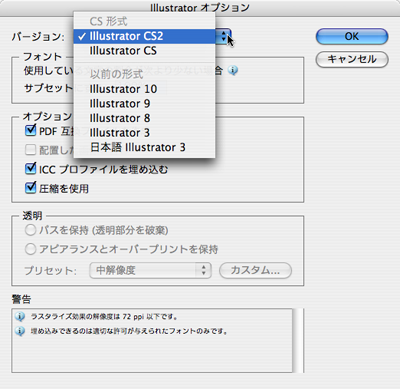Screen dimensions: 400x389
Task: Choose Illustrator 8 format entry
Action: pyautogui.click(x=144, y=118)
